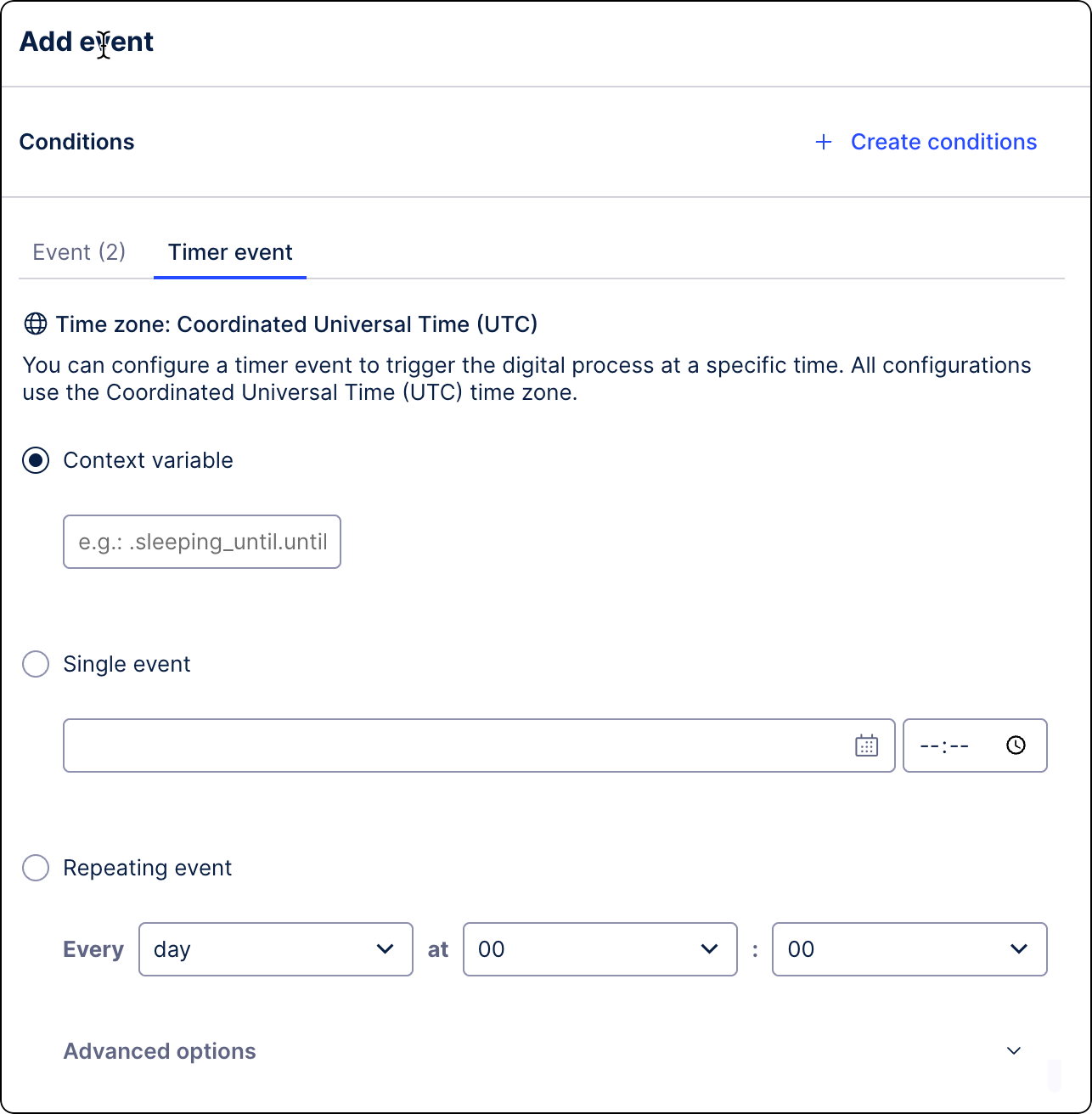Click the Advanced options chevron icon

1013,1051
